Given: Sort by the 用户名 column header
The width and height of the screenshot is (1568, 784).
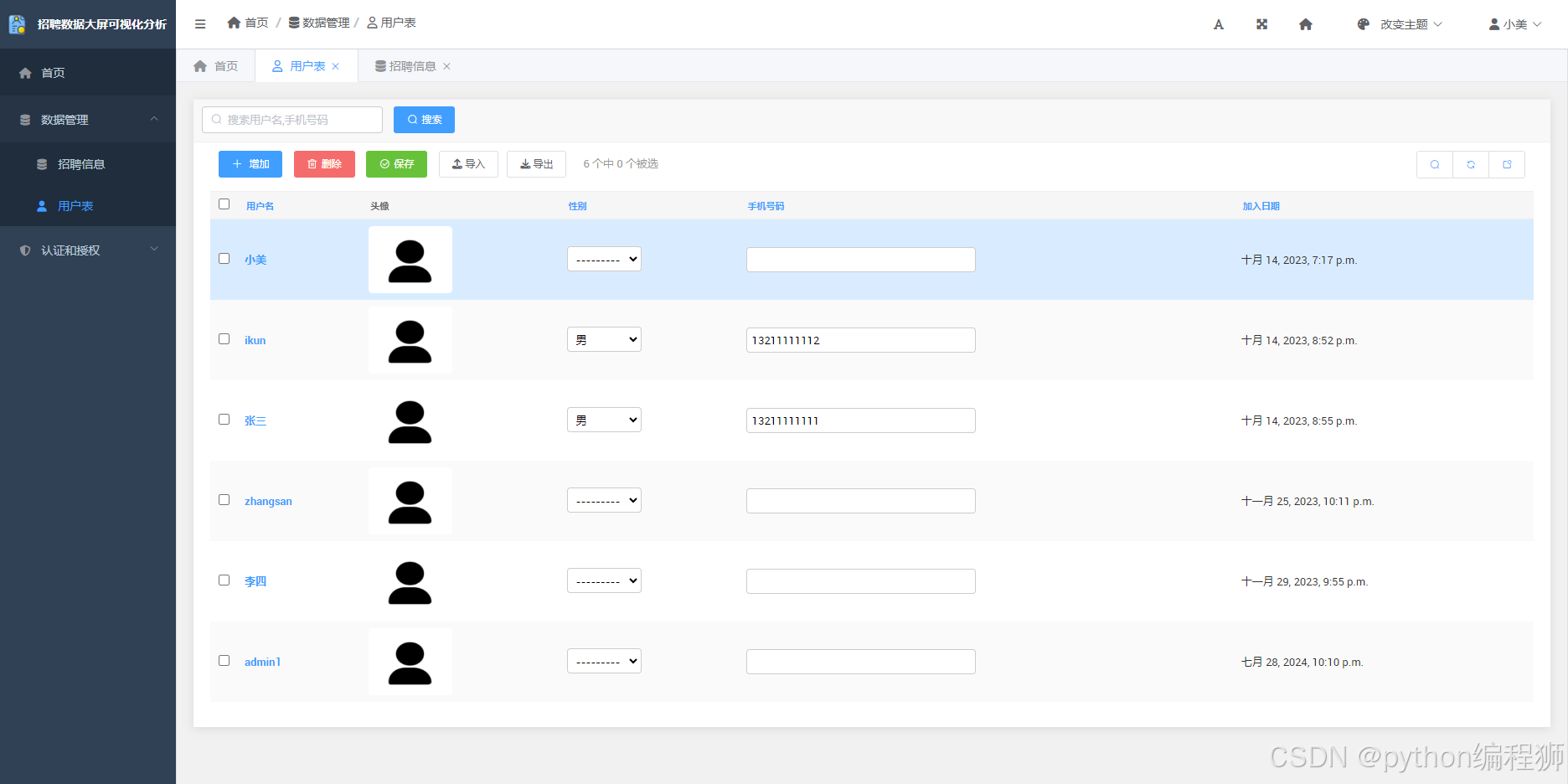Looking at the screenshot, I should tap(260, 206).
